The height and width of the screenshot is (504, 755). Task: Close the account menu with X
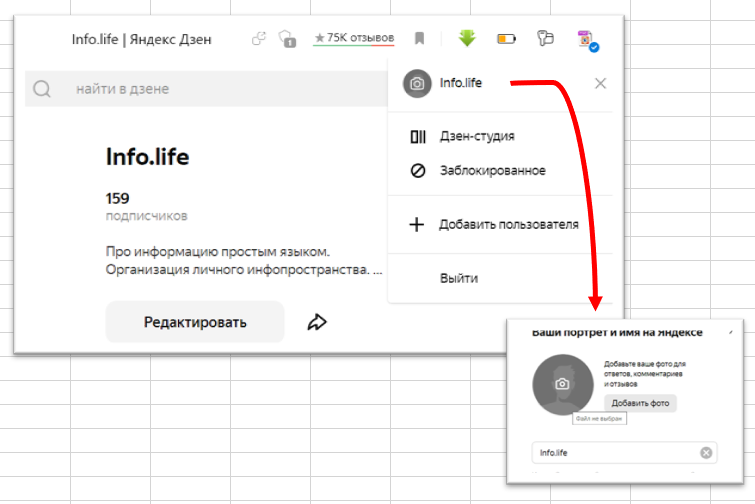pyautogui.click(x=600, y=83)
